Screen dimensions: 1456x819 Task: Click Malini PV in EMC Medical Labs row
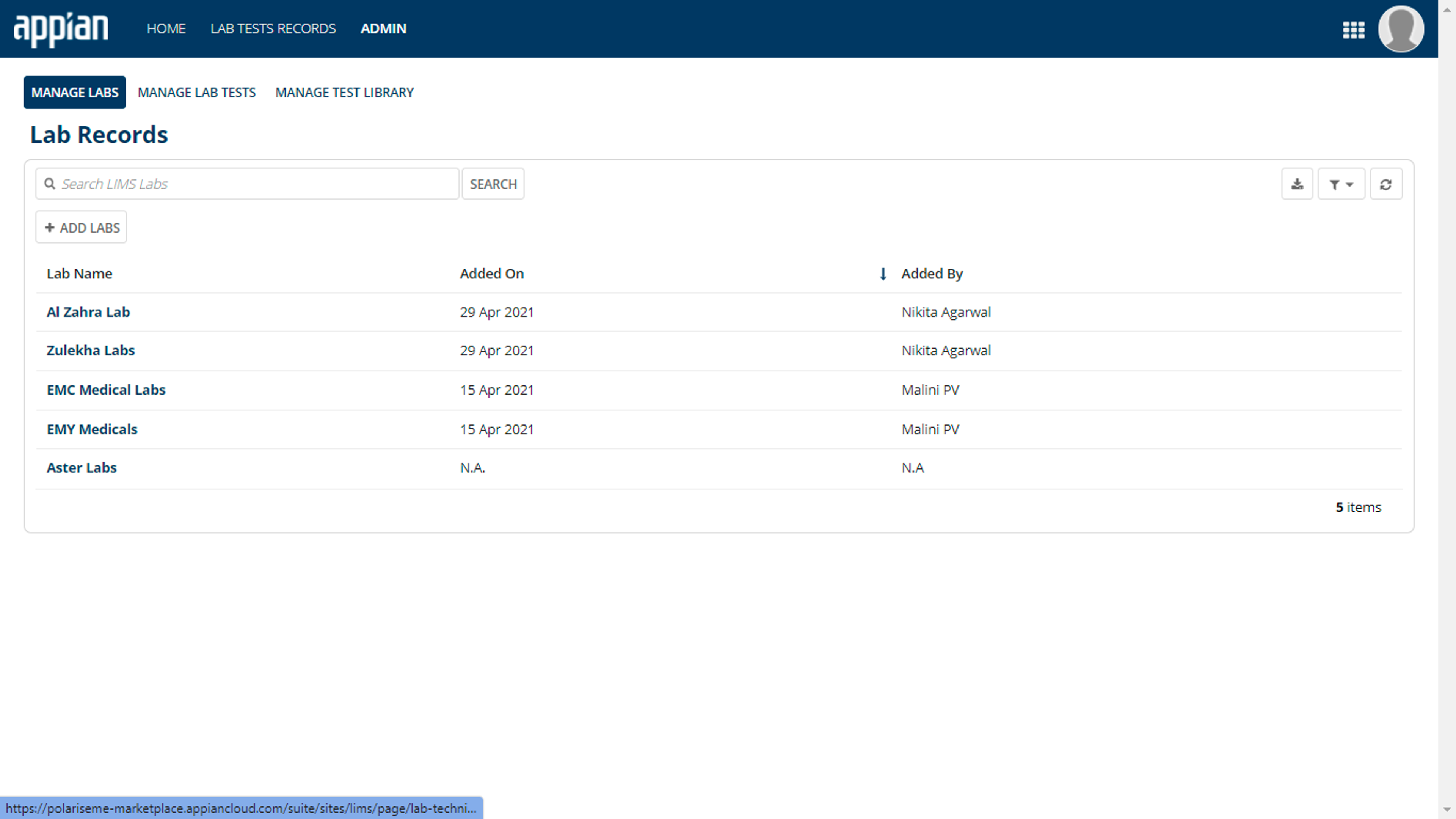click(x=930, y=390)
